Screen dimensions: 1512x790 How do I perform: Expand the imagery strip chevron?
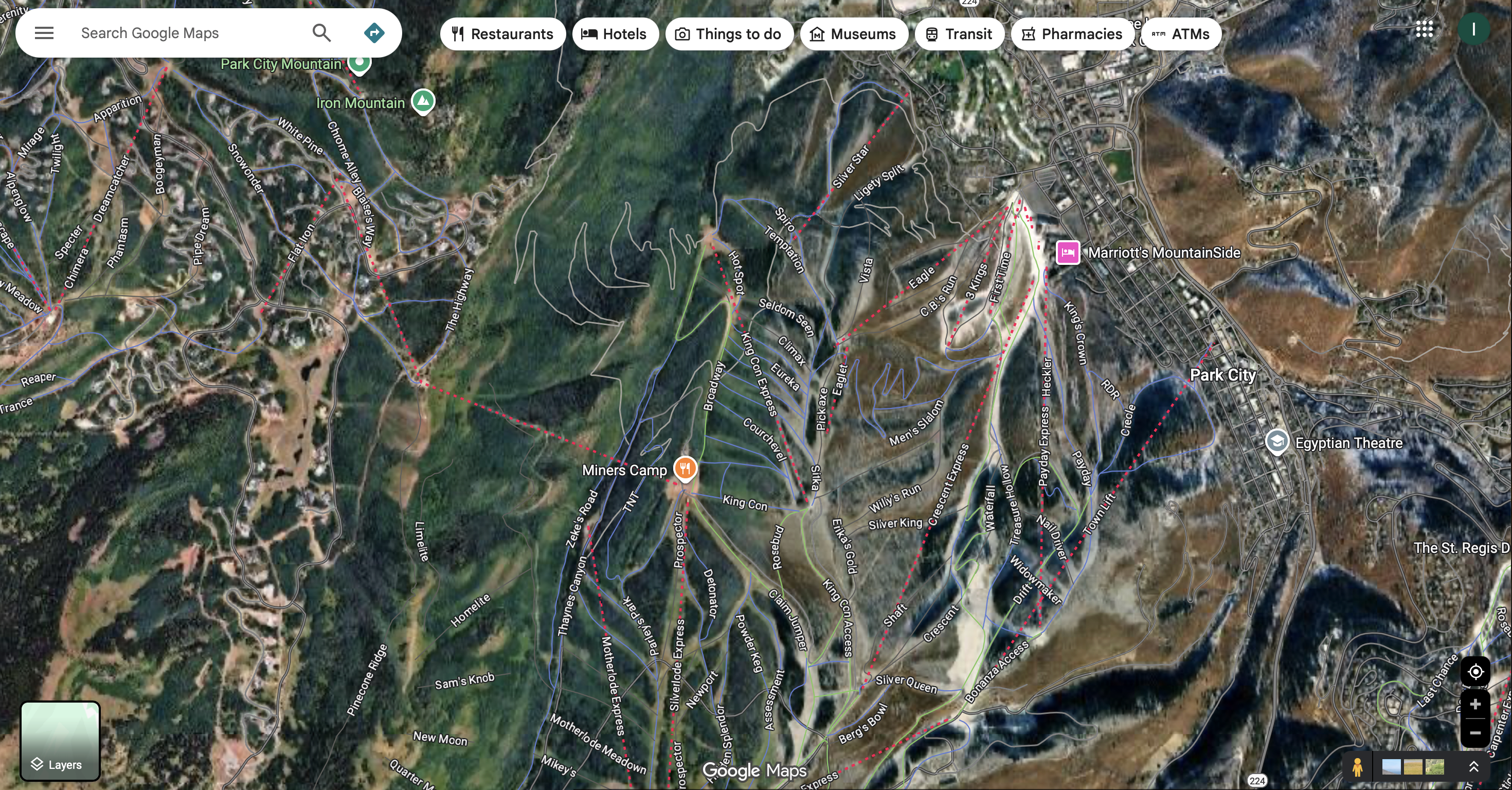(1473, 766)
